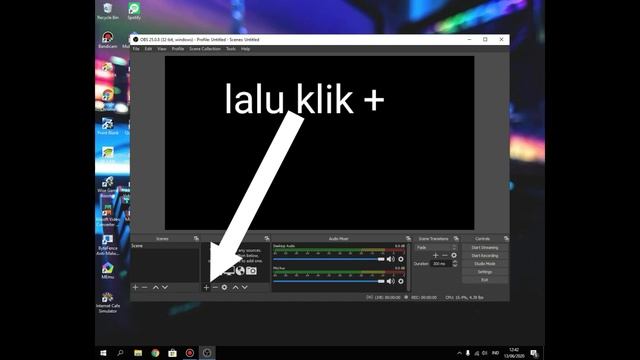640x360 pixels.
Task: Increase transition duration with up stepper
Action: pyautogui.click(x=455, y=262)
